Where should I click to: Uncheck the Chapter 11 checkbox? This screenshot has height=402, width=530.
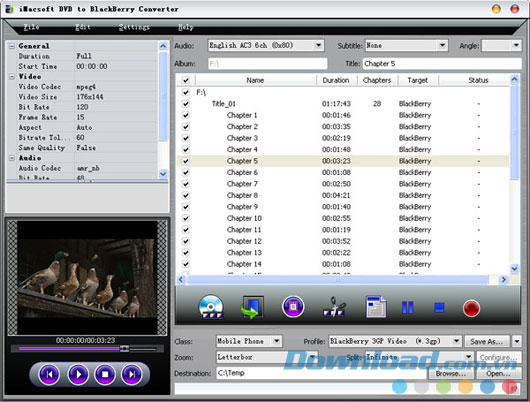pyautogui.click(x=186, y=230)
